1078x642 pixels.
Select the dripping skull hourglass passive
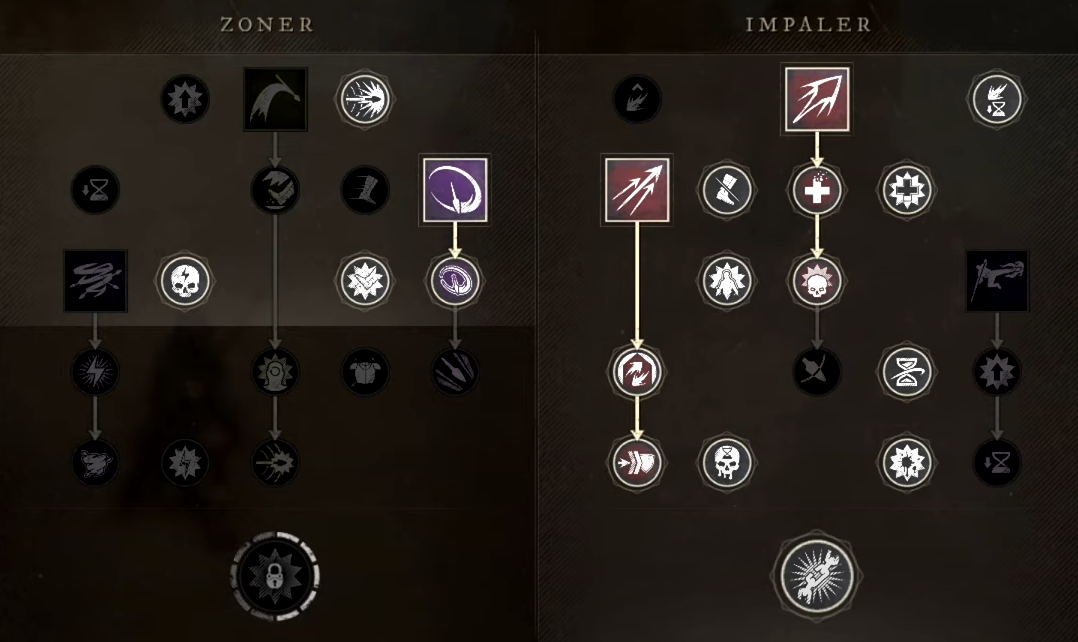point(727,462)
